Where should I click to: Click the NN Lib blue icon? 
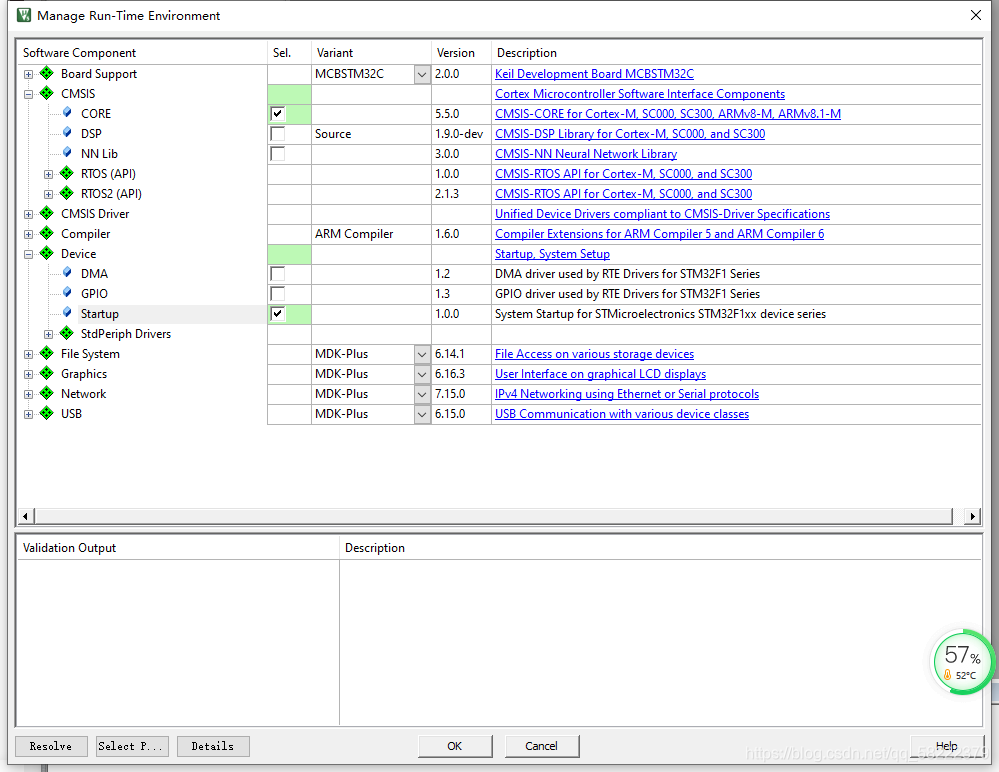[67, 153]
